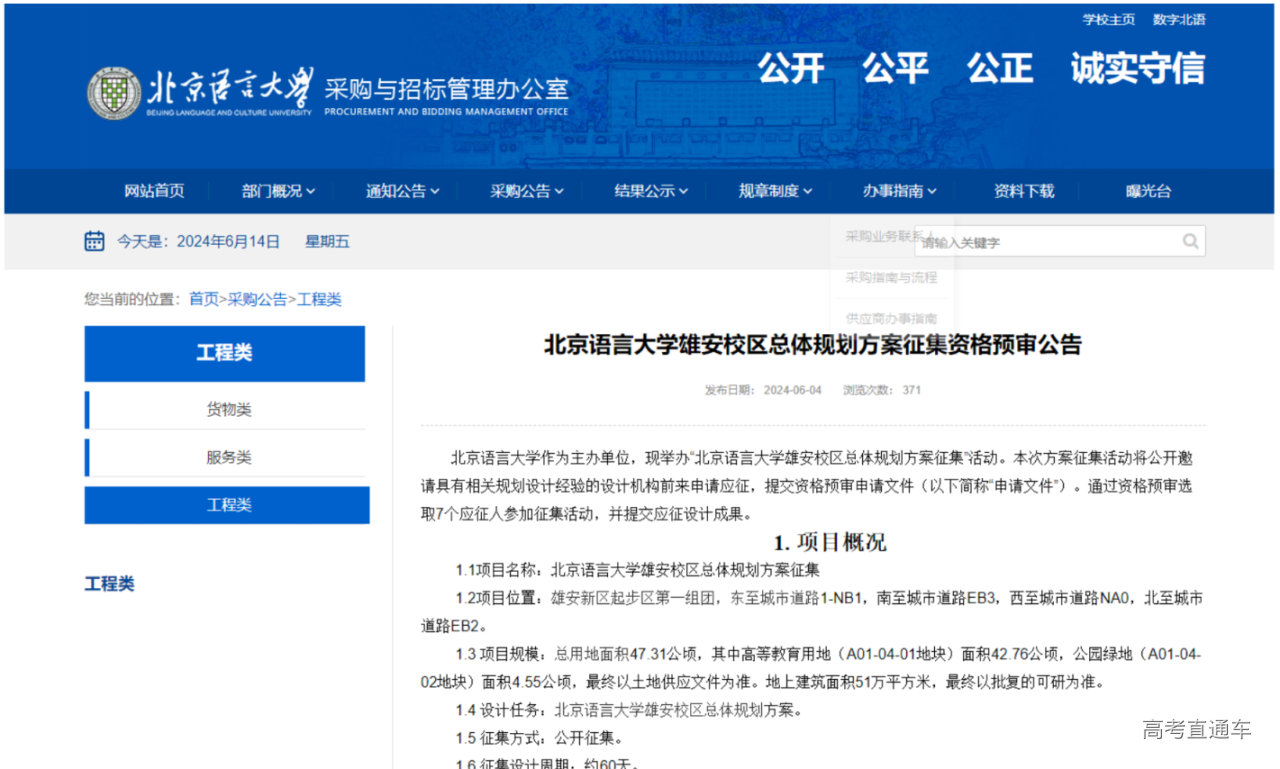Expand the 通知公告 dropdown menu

(402, 191)
